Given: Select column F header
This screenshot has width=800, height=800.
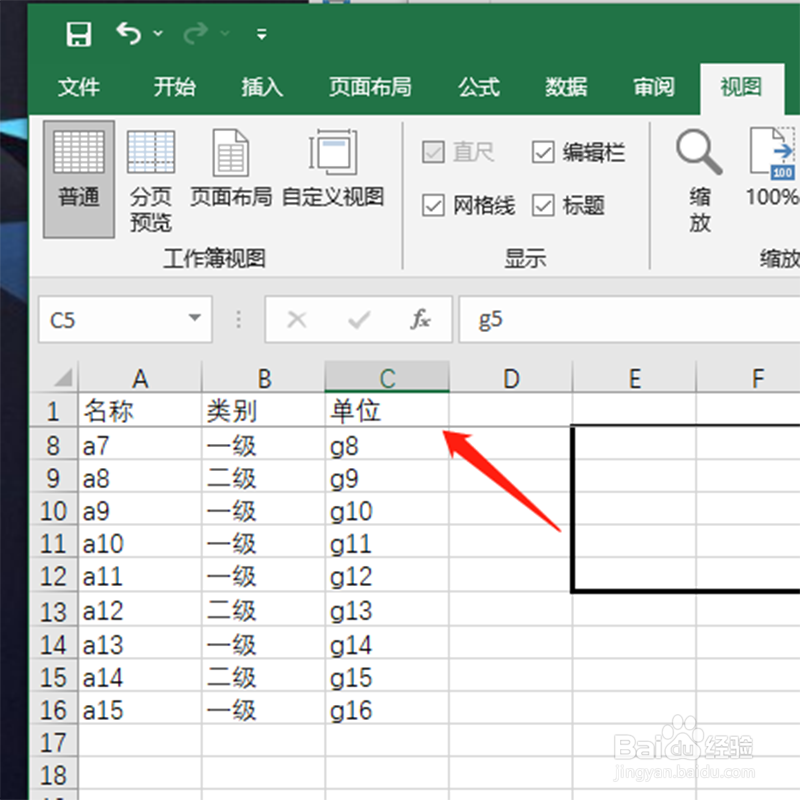Looking at the screenshot, I should click(748, 378).
